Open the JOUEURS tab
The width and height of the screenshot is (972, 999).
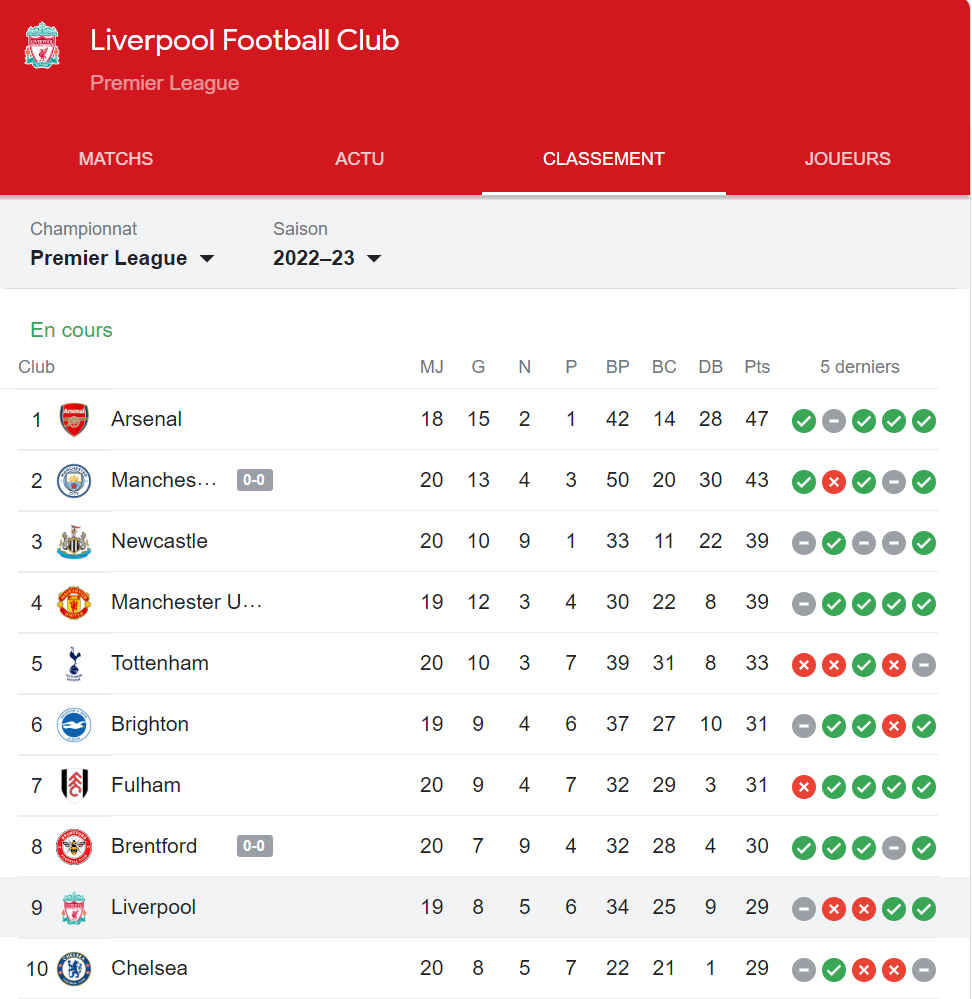pos(847,158)
